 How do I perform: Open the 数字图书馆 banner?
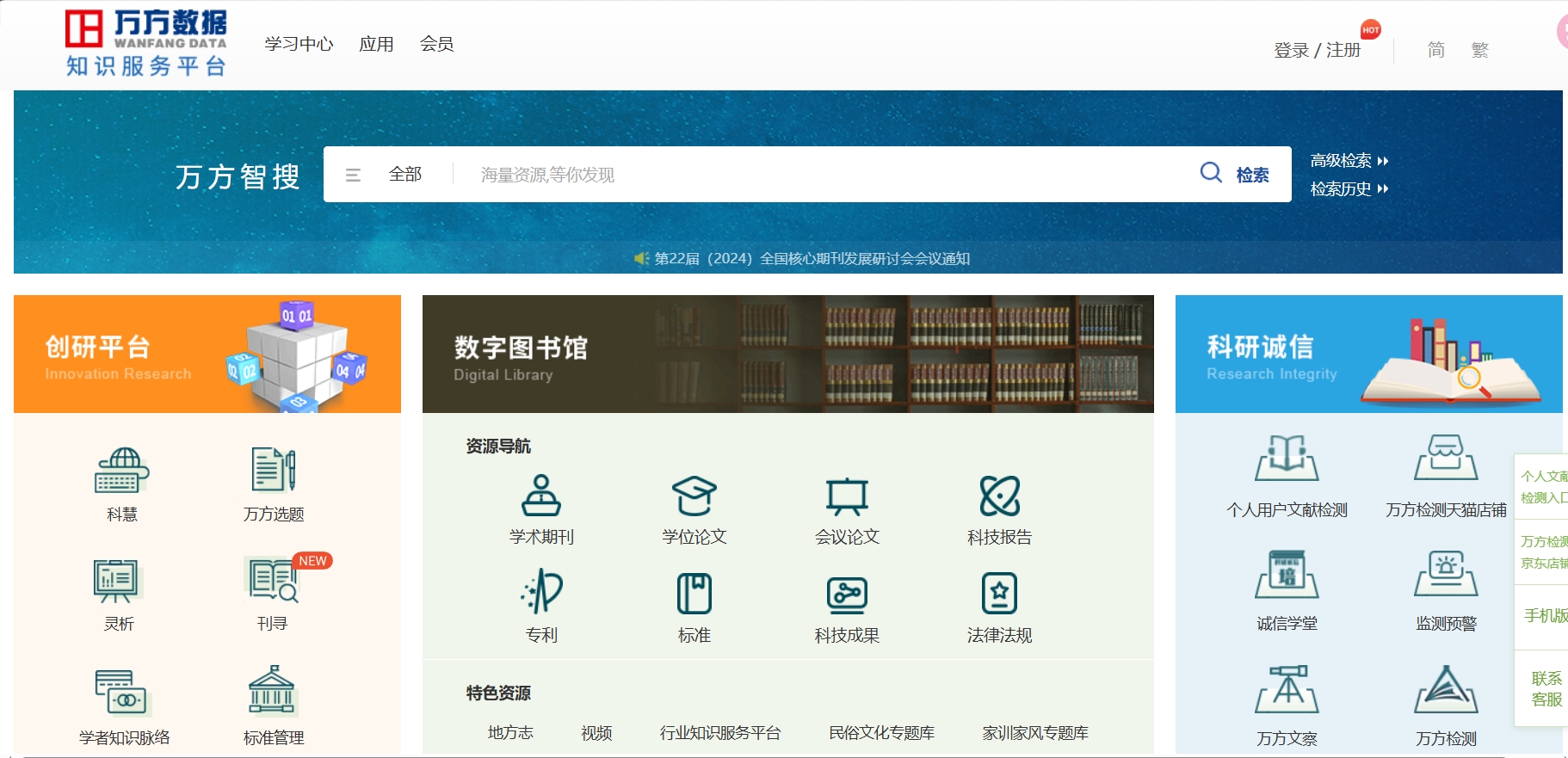787,354
